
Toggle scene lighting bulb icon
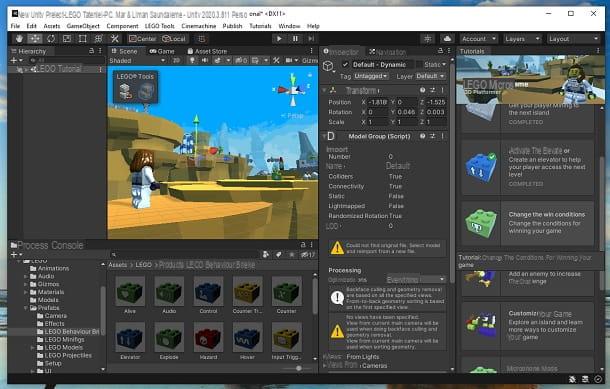click(x=192, y=61)
